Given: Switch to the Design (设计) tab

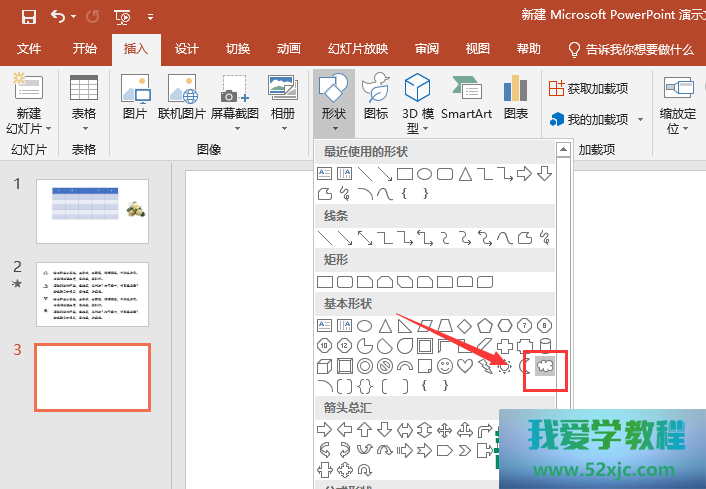Looking at the screenshot, I should 187,48.
